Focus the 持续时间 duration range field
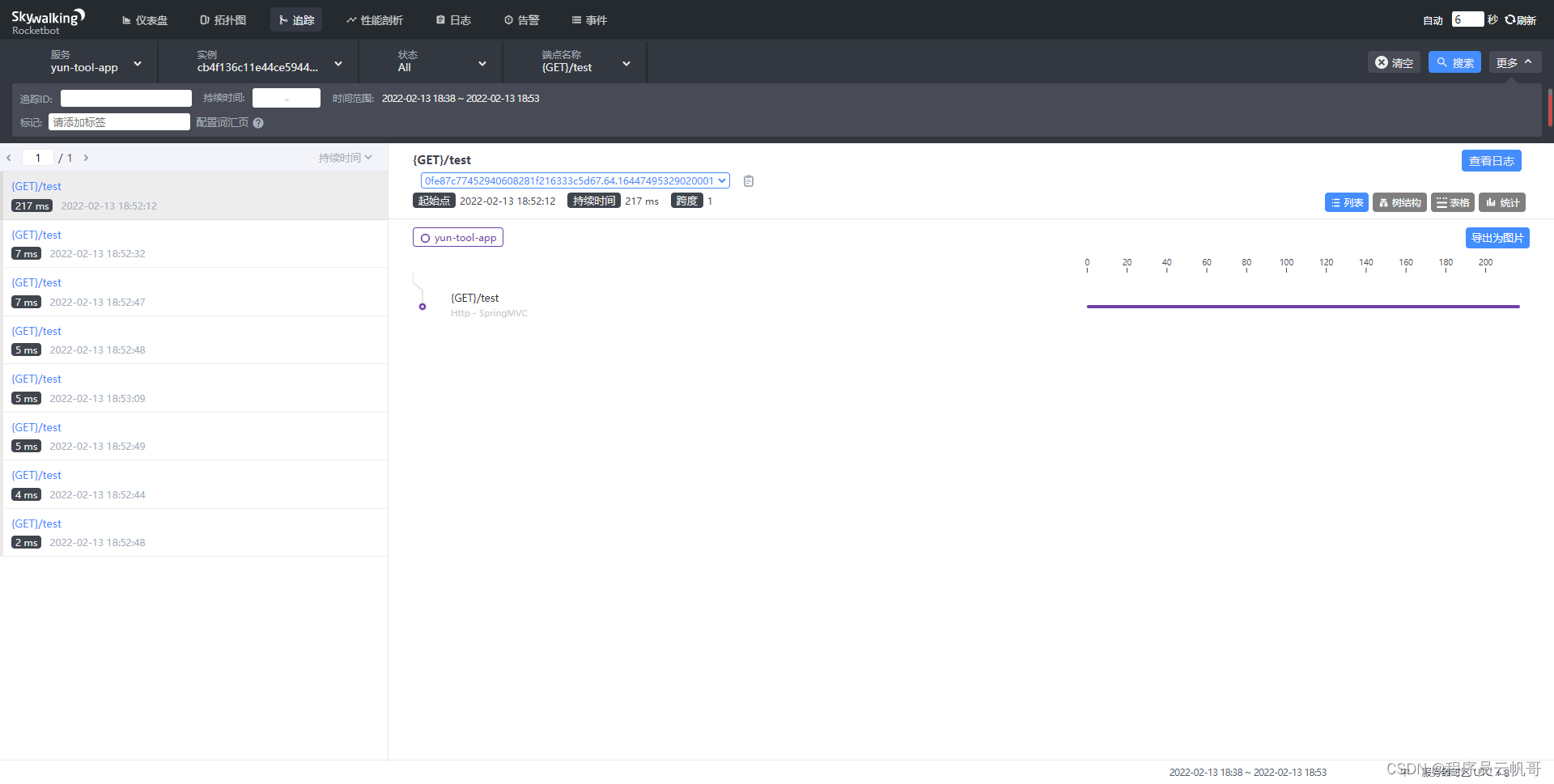 point(287,98)
